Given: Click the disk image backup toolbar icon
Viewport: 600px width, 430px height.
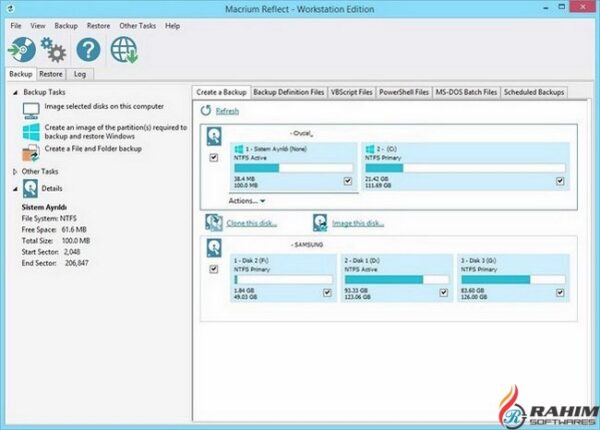Looking at the screenshot, I should click(x=22, y=50).
